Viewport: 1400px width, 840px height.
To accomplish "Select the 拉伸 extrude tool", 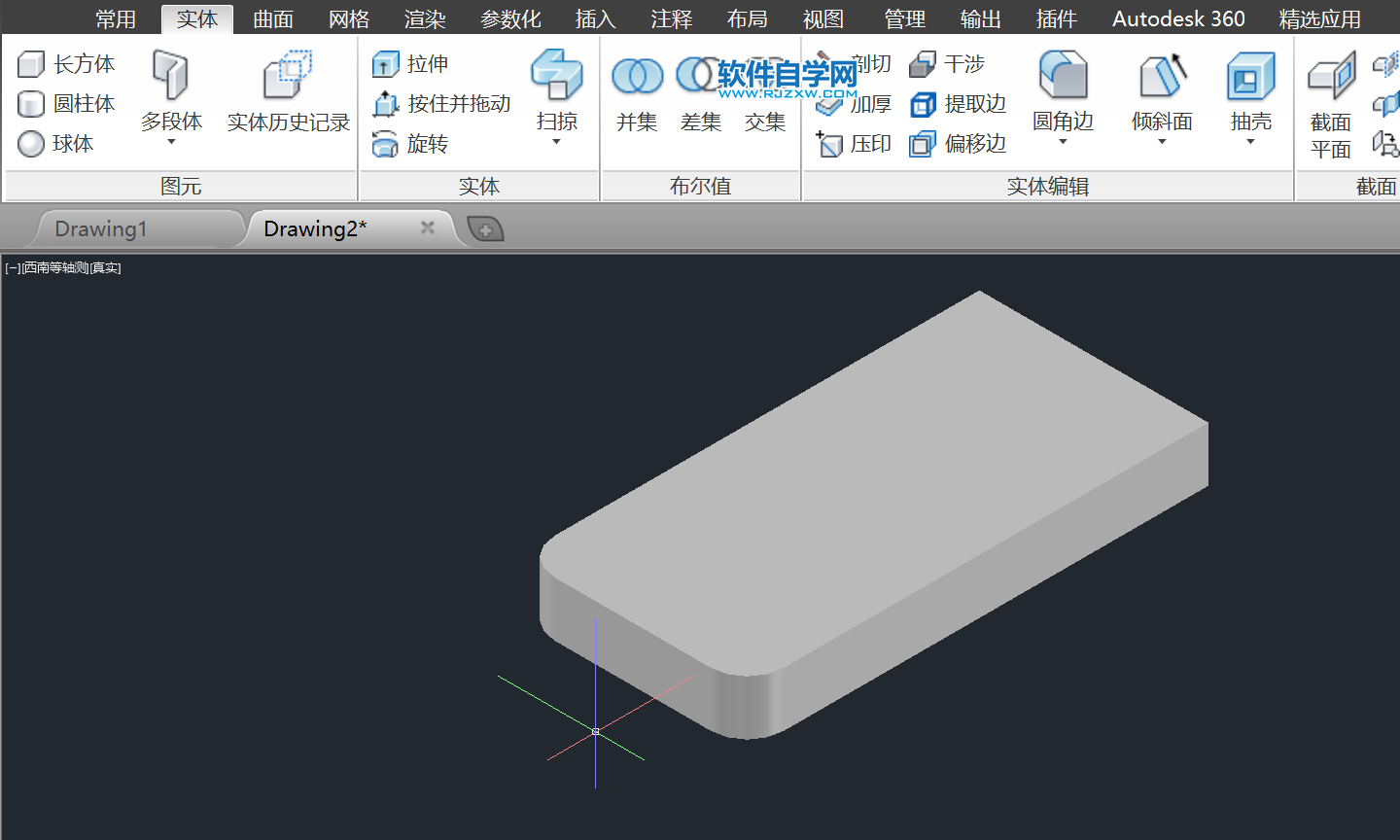I will tap(410, 64).
